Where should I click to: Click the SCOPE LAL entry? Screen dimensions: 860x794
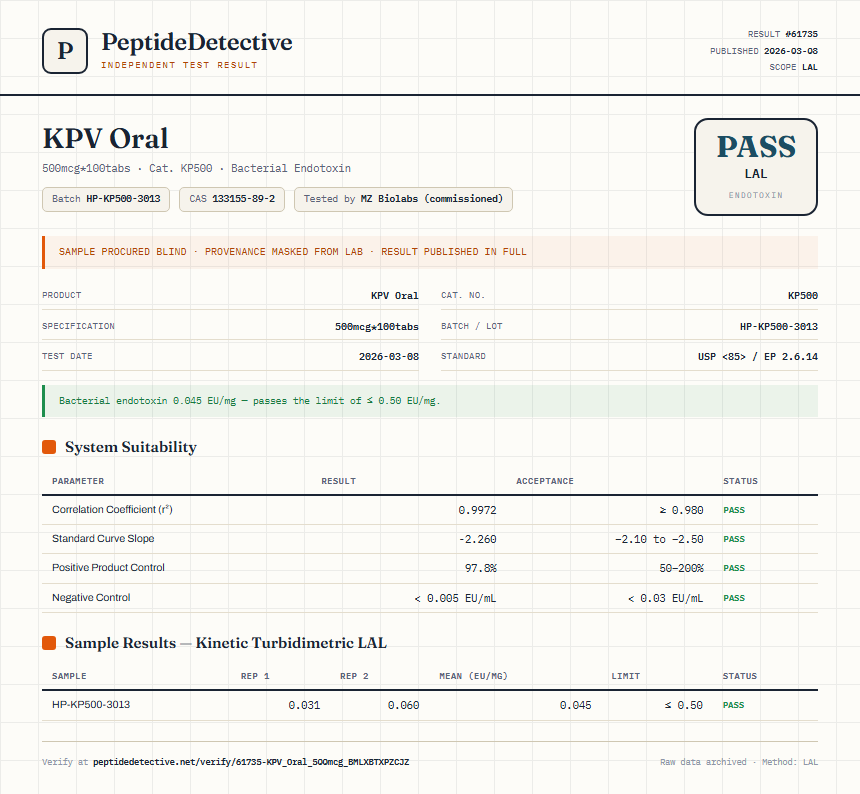pyautogui.click(x=793, y=67)
